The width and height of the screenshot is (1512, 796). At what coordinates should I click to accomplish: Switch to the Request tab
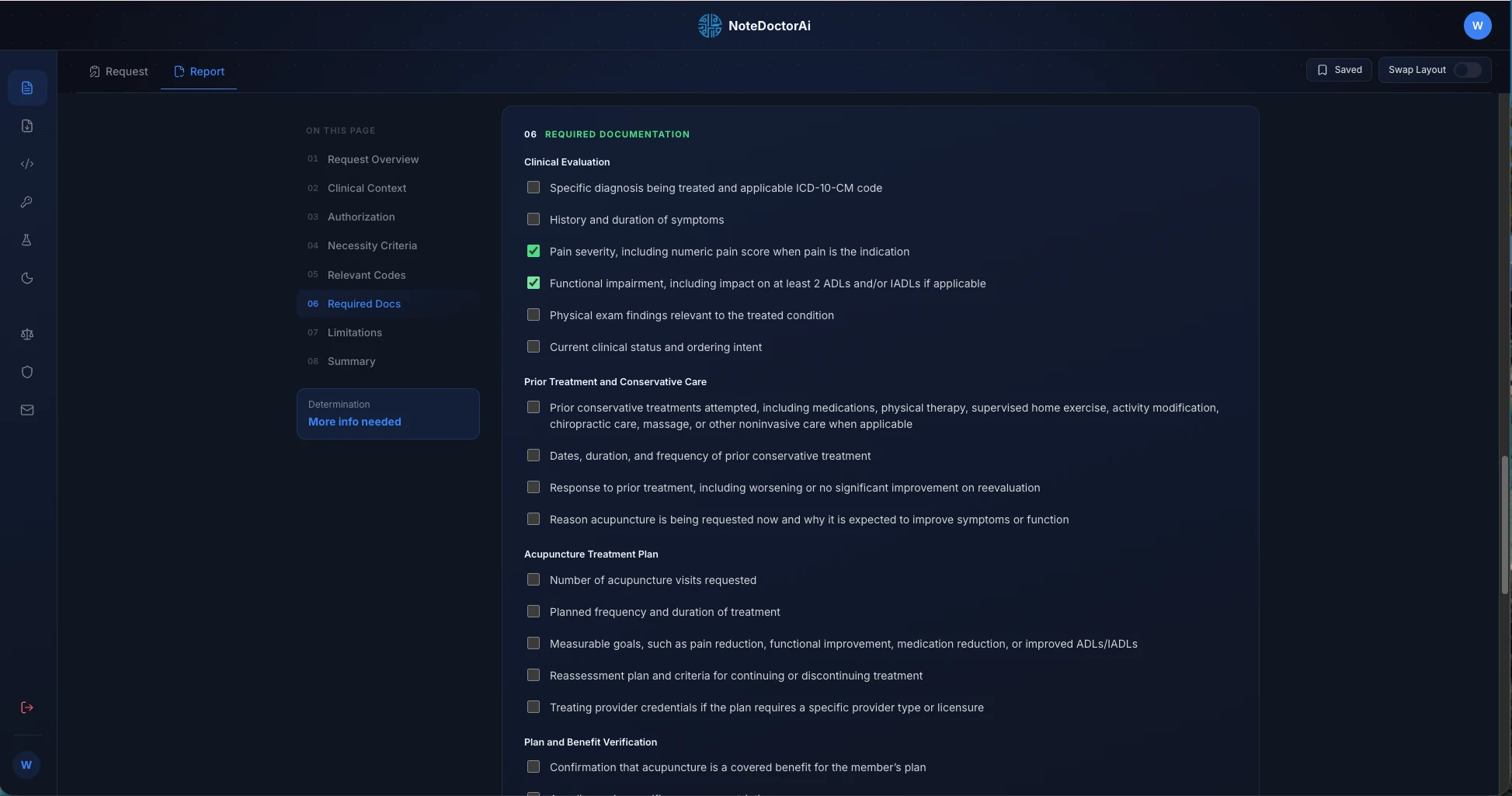pyautogui.click(x=119, y=71)
